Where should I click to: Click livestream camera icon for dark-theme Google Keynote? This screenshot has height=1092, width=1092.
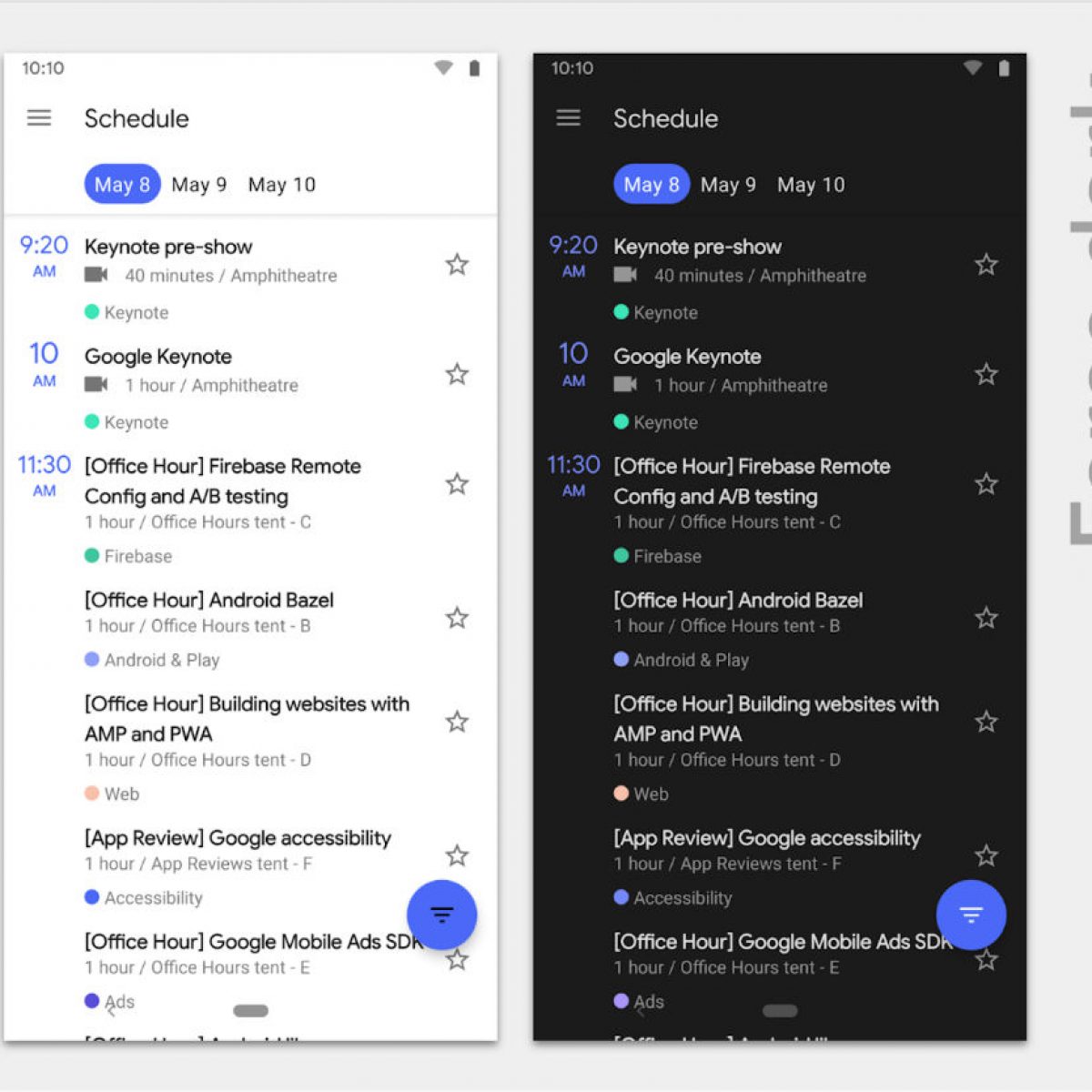[x=625, y=385]
